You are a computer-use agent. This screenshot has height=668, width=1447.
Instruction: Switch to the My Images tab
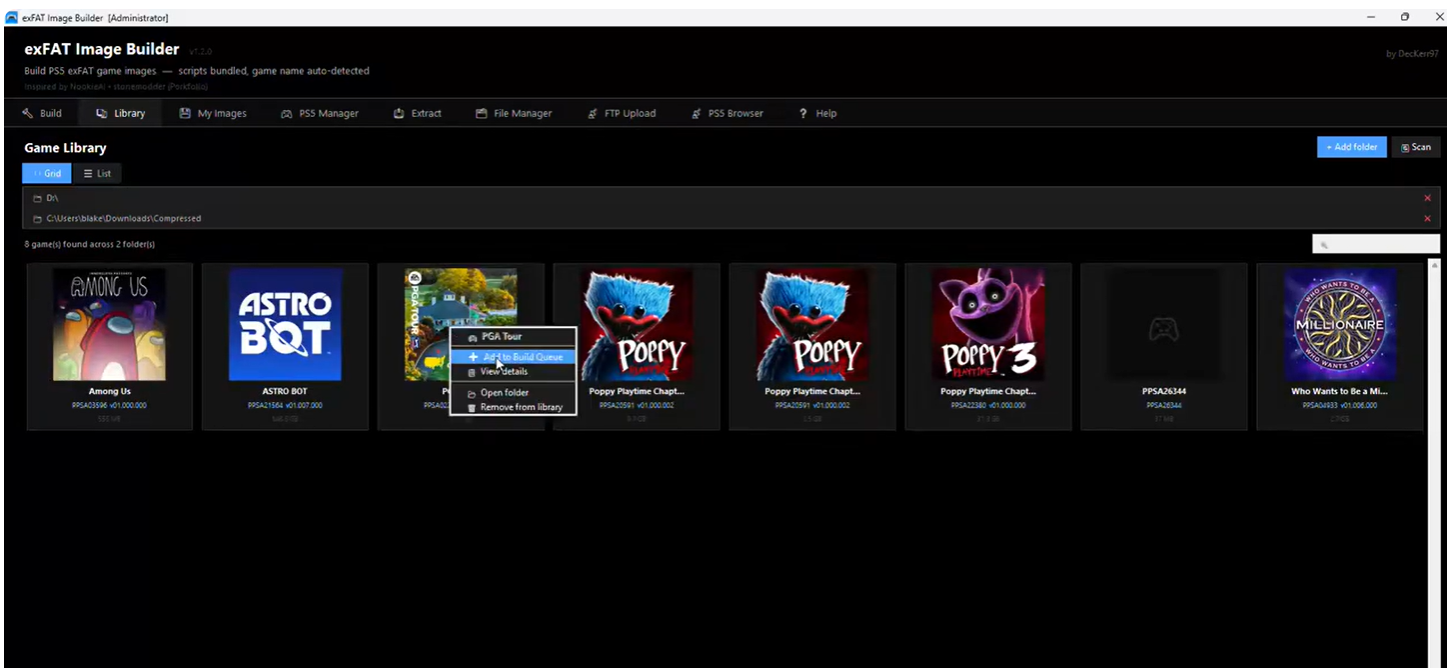(212, 113)
